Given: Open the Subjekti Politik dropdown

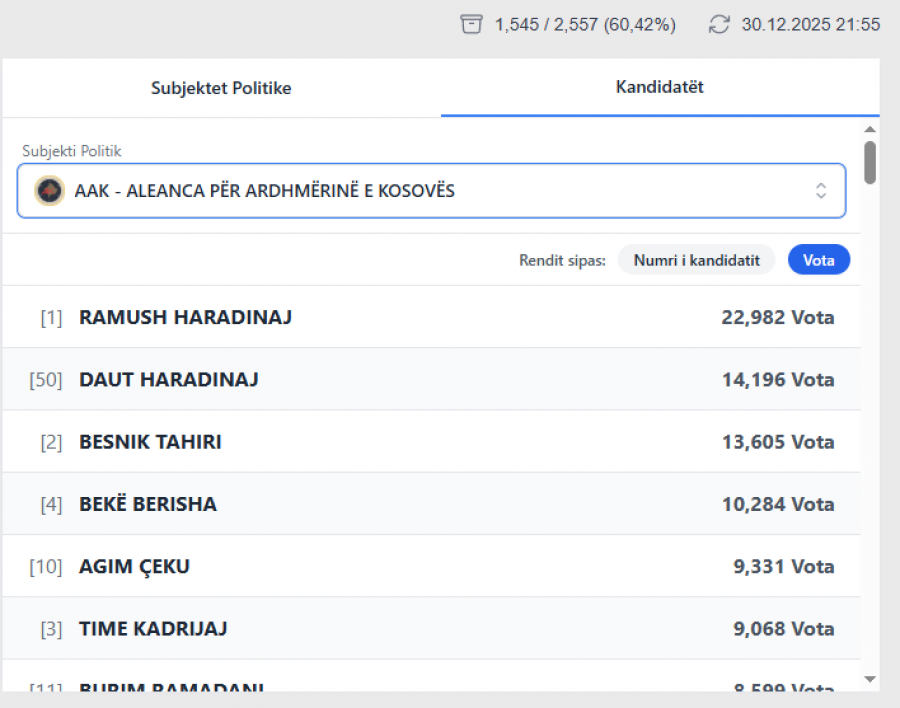Looking at the screenshot, I should point(432,191).
